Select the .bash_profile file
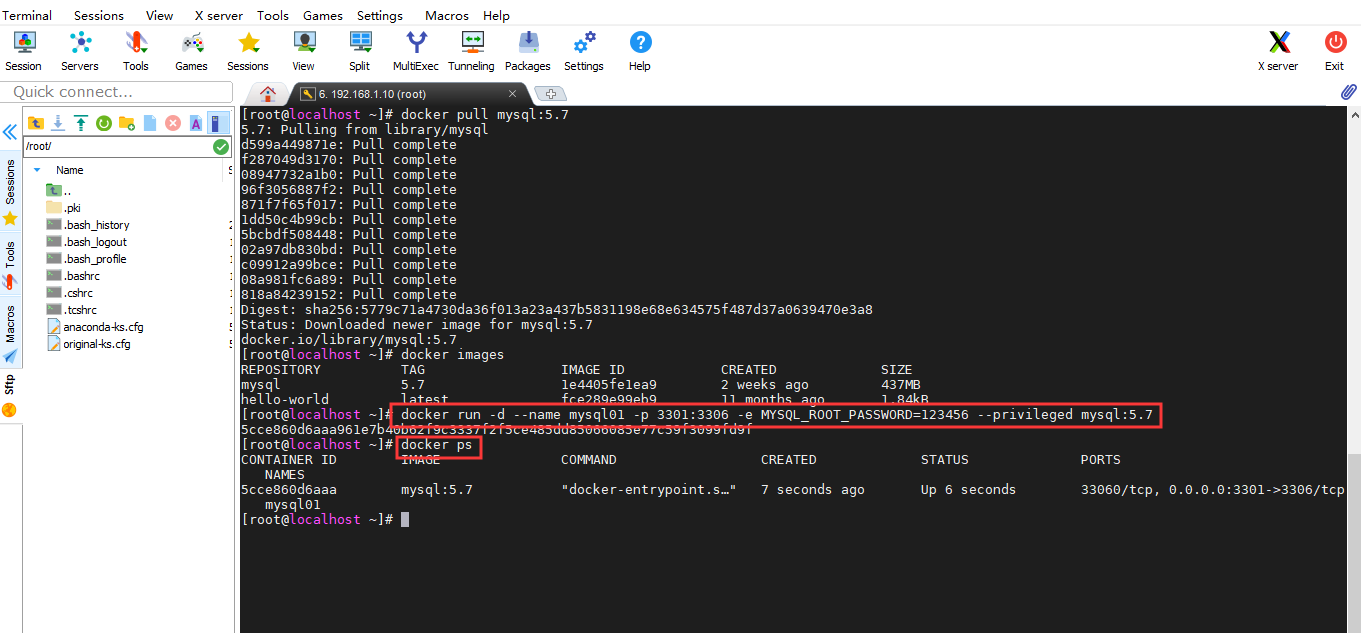1361x633 pixels. 87,259
